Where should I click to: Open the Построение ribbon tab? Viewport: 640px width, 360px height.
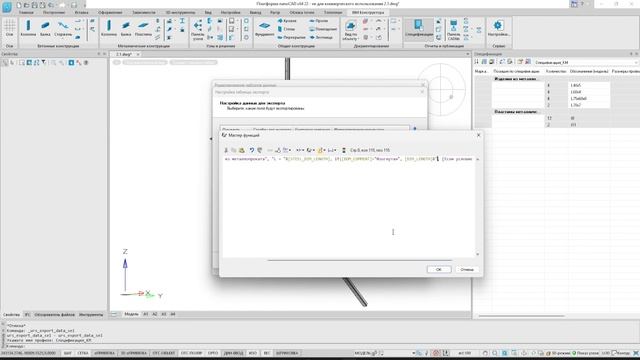(x=54, y=13)
